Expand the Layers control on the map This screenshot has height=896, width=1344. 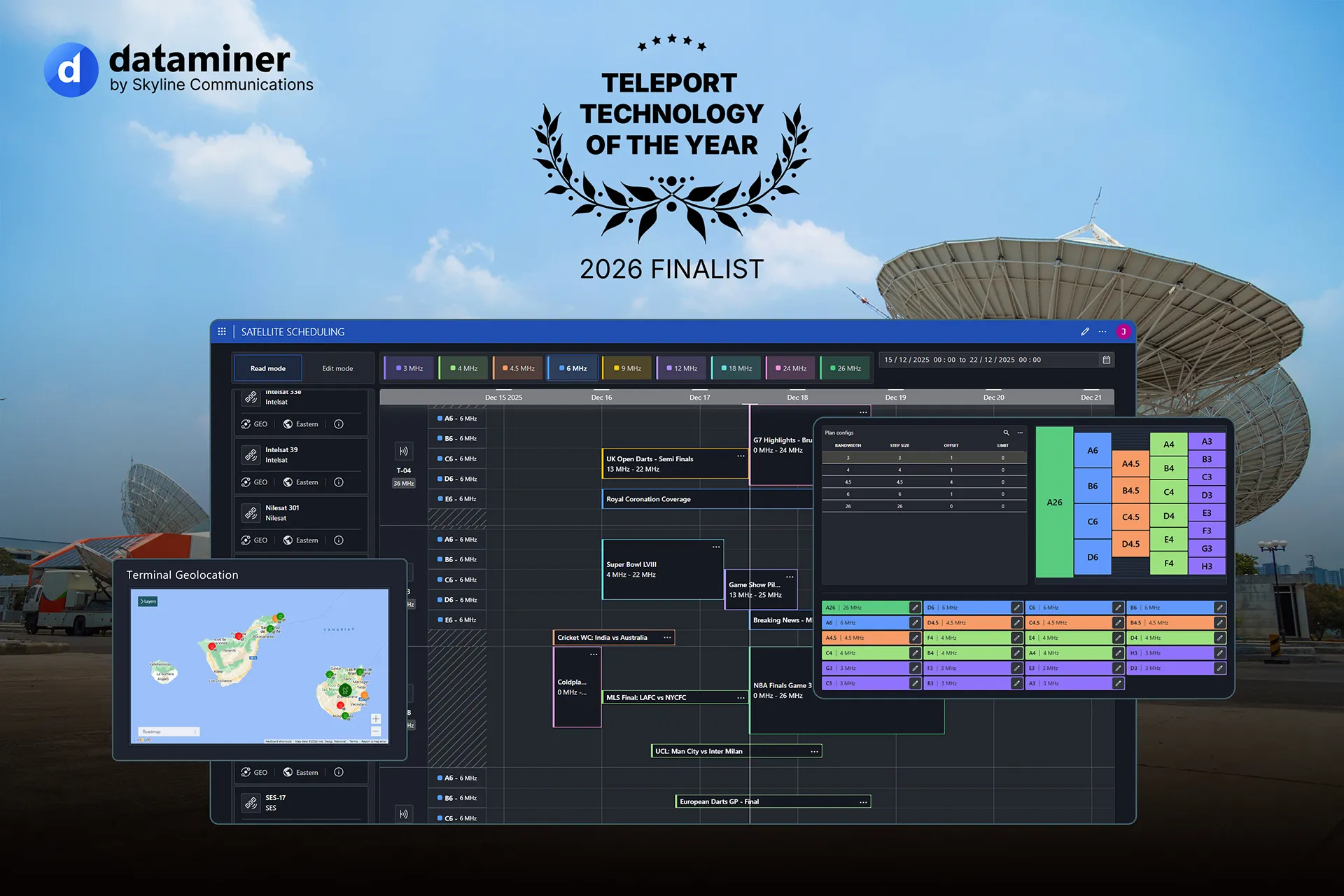(148, 601)
